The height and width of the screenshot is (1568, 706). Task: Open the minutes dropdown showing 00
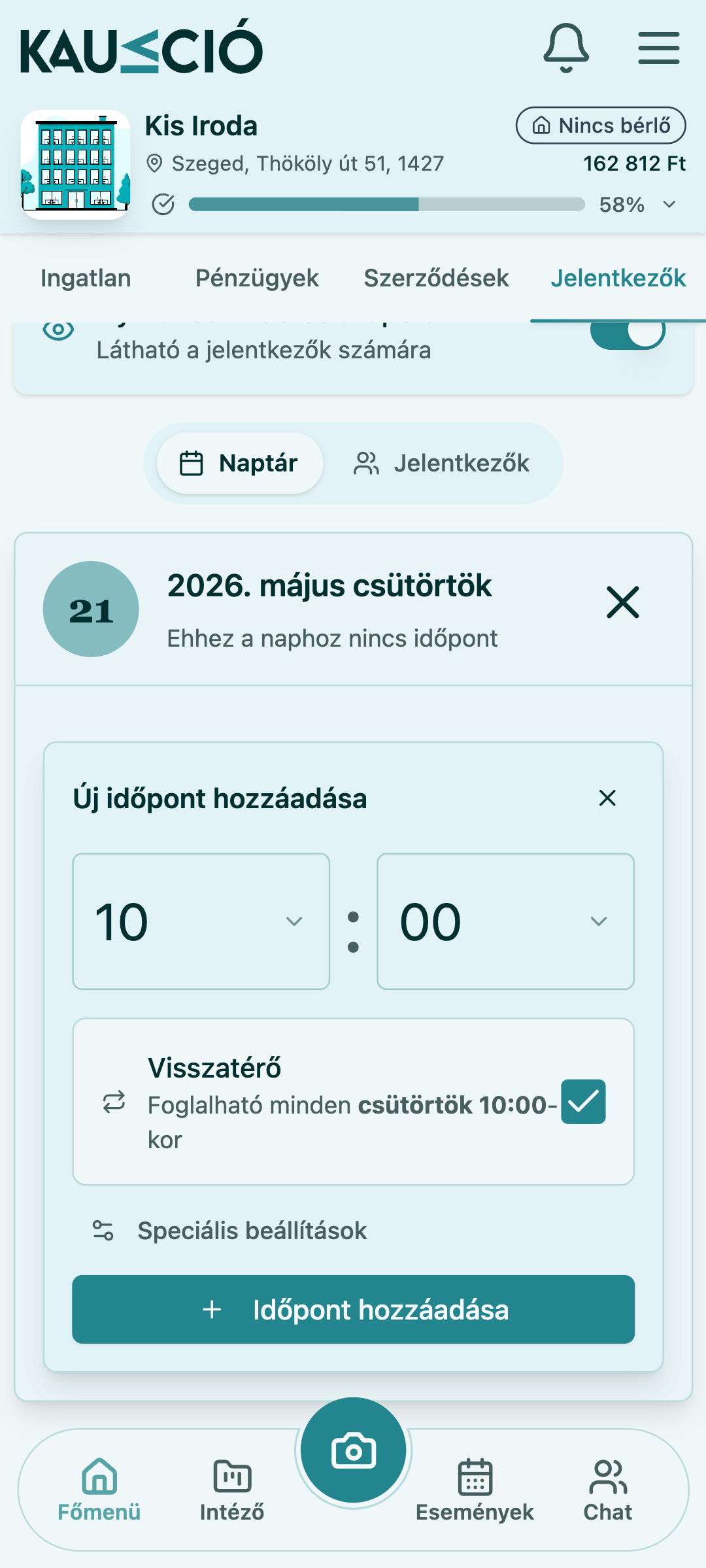click(505, 921)
